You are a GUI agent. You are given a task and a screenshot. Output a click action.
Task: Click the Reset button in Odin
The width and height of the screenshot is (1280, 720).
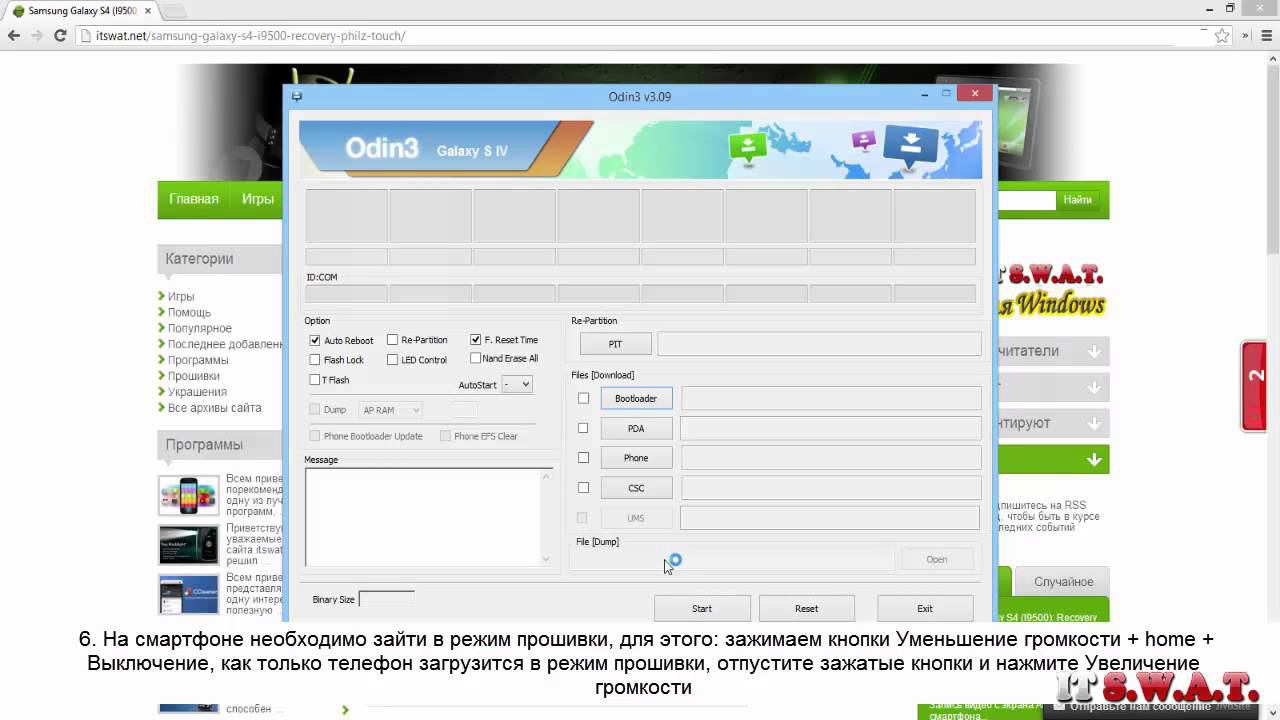[806, 608]
